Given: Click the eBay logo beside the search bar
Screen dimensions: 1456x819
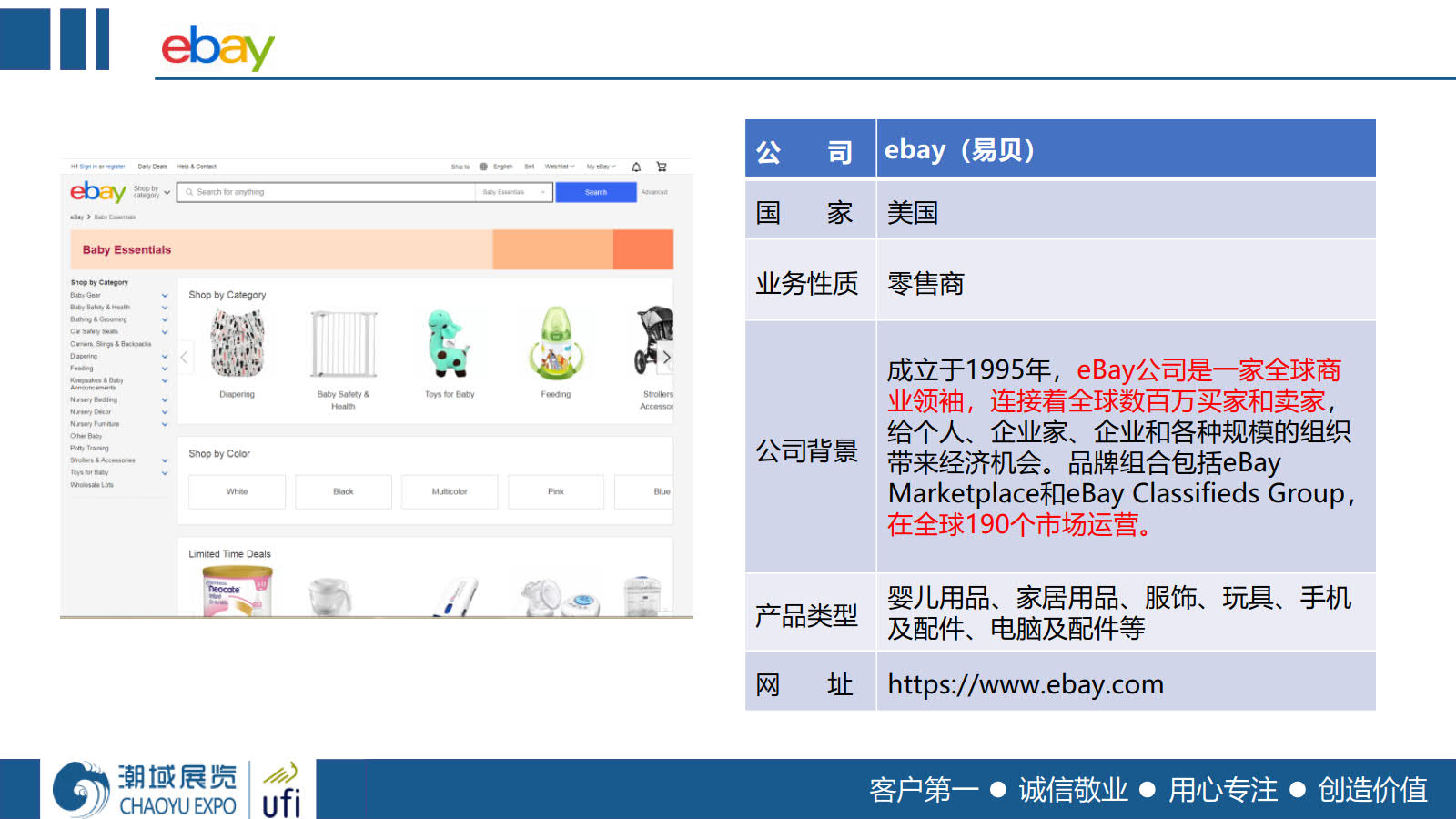Looking at the screenshot, I should tap(98, 192).
